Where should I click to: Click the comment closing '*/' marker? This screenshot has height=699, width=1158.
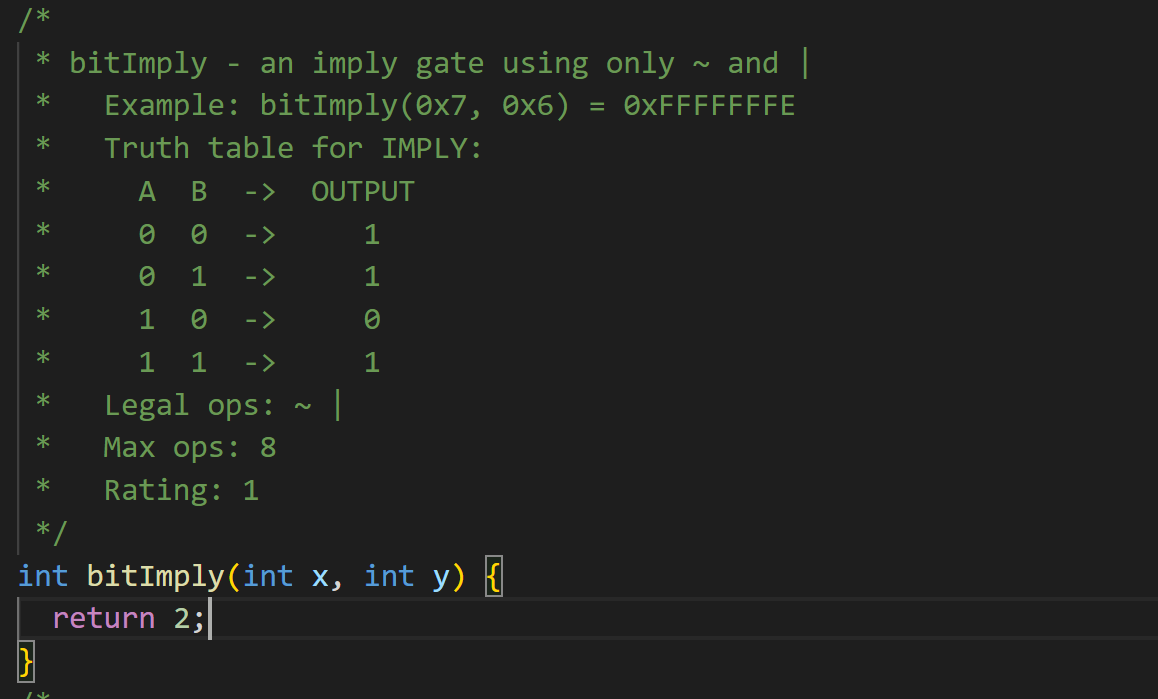(52, 533)
